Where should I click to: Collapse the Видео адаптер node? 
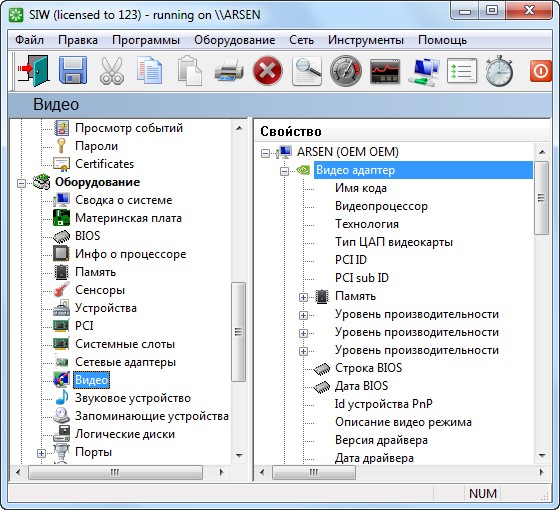click(x=284, y=171)
